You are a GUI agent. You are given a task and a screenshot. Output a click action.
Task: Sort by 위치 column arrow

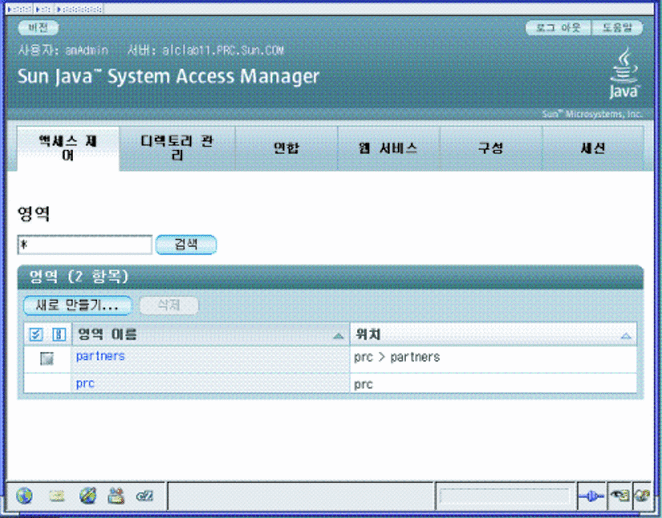click(626, 336)
